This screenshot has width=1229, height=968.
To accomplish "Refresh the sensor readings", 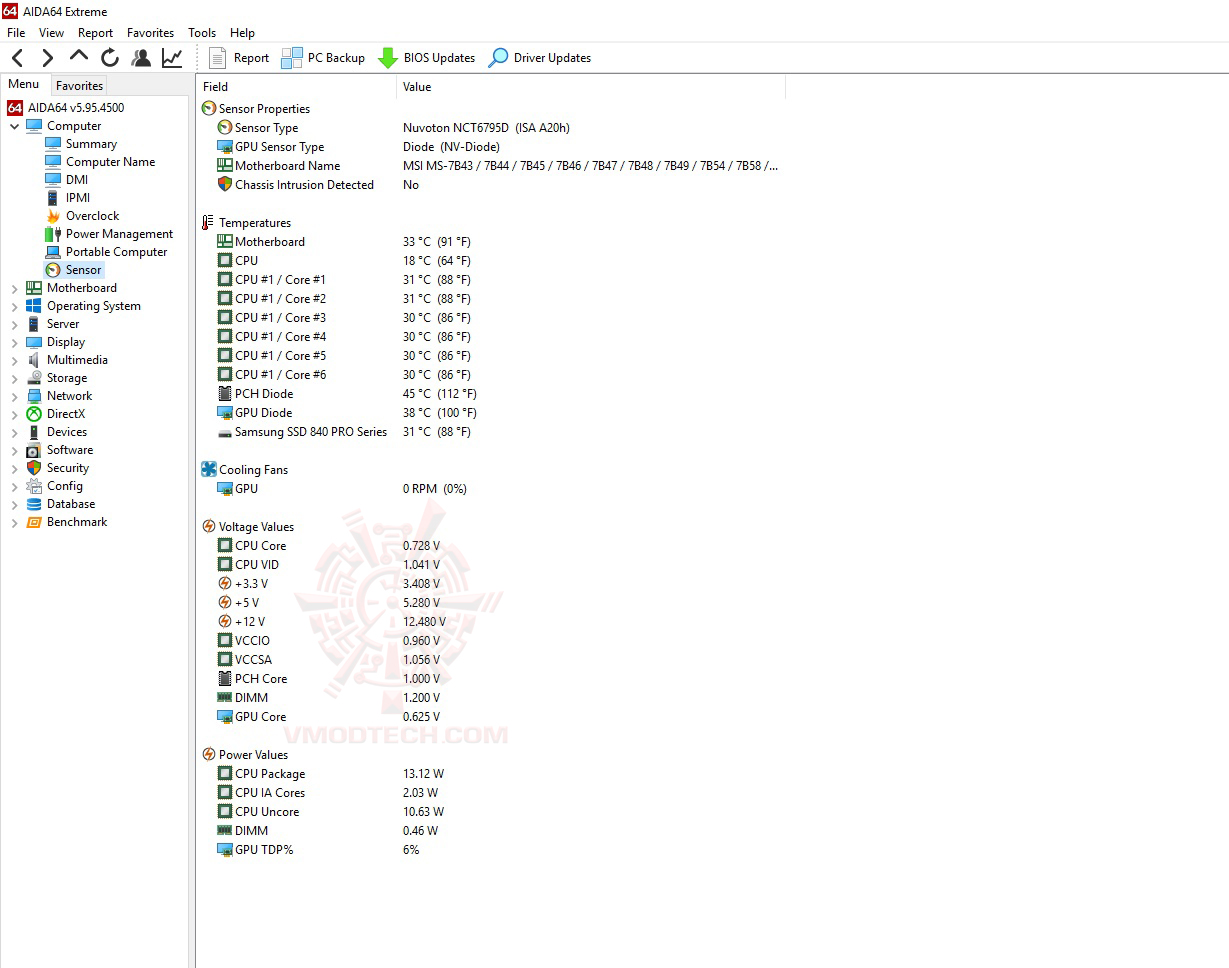I will click(110, 58).
